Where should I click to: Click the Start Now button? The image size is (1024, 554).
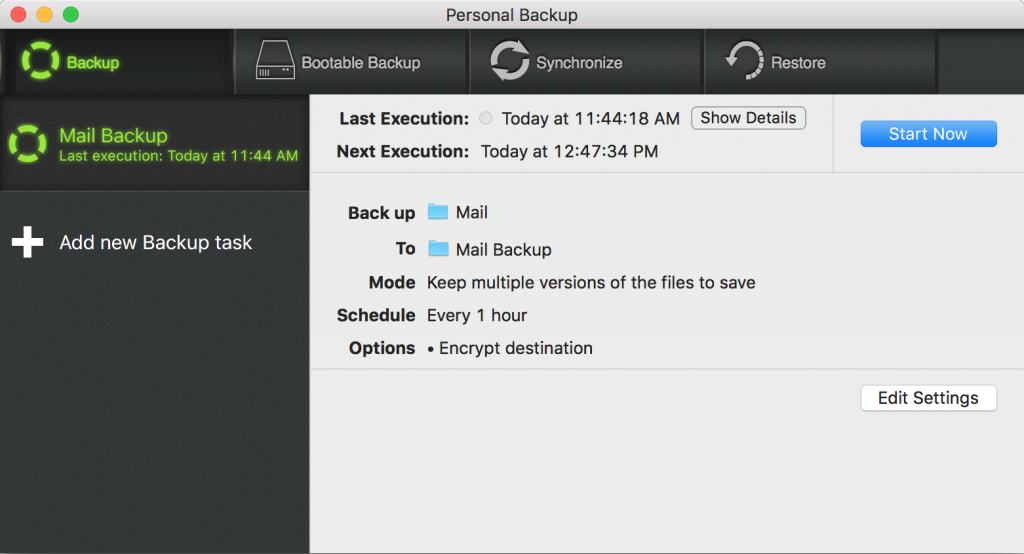[928, 134]
